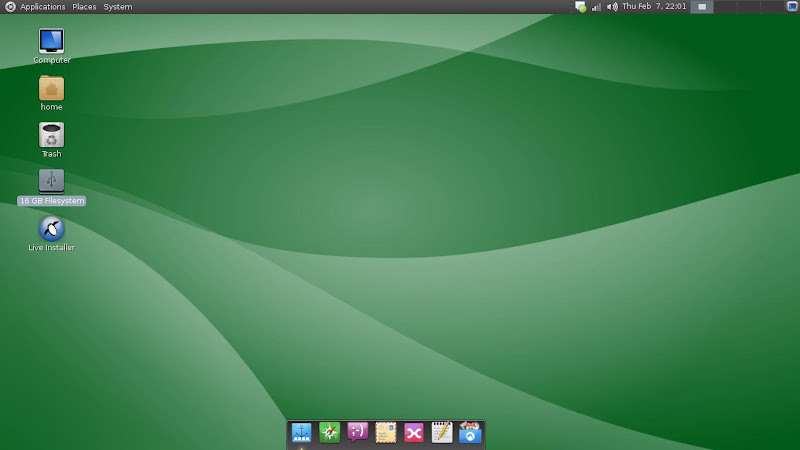
Task: Select the home folder icon
Action: click(x=51, y=88)
